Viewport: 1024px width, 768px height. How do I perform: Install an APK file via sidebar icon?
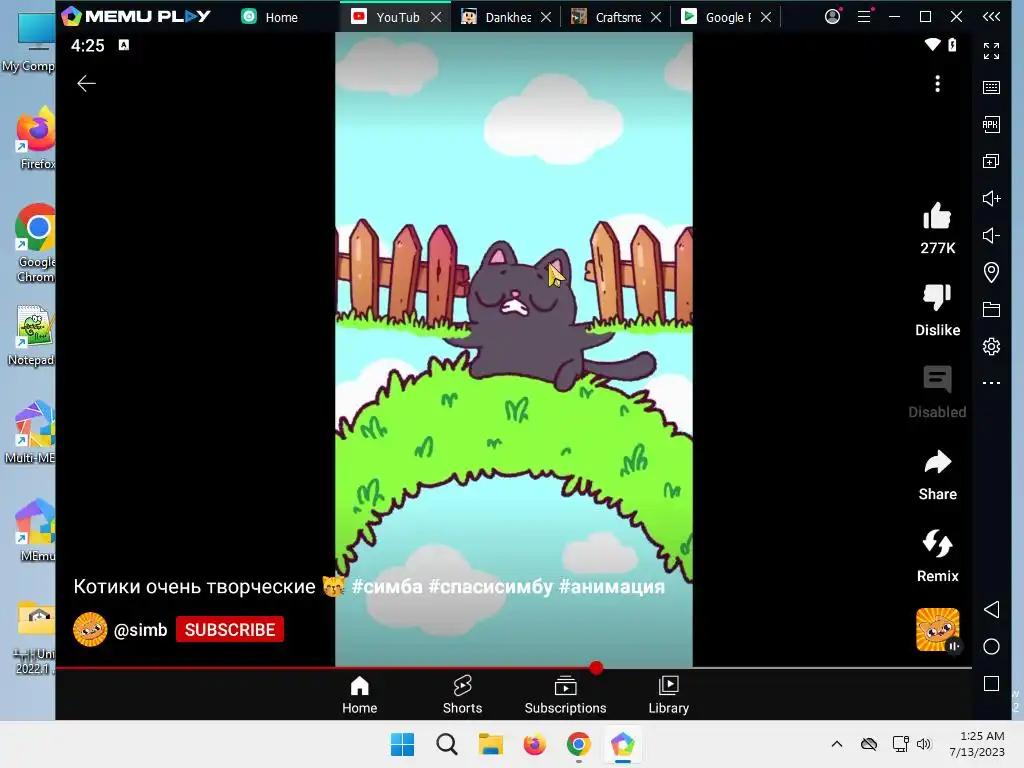[x=991, y=125]
